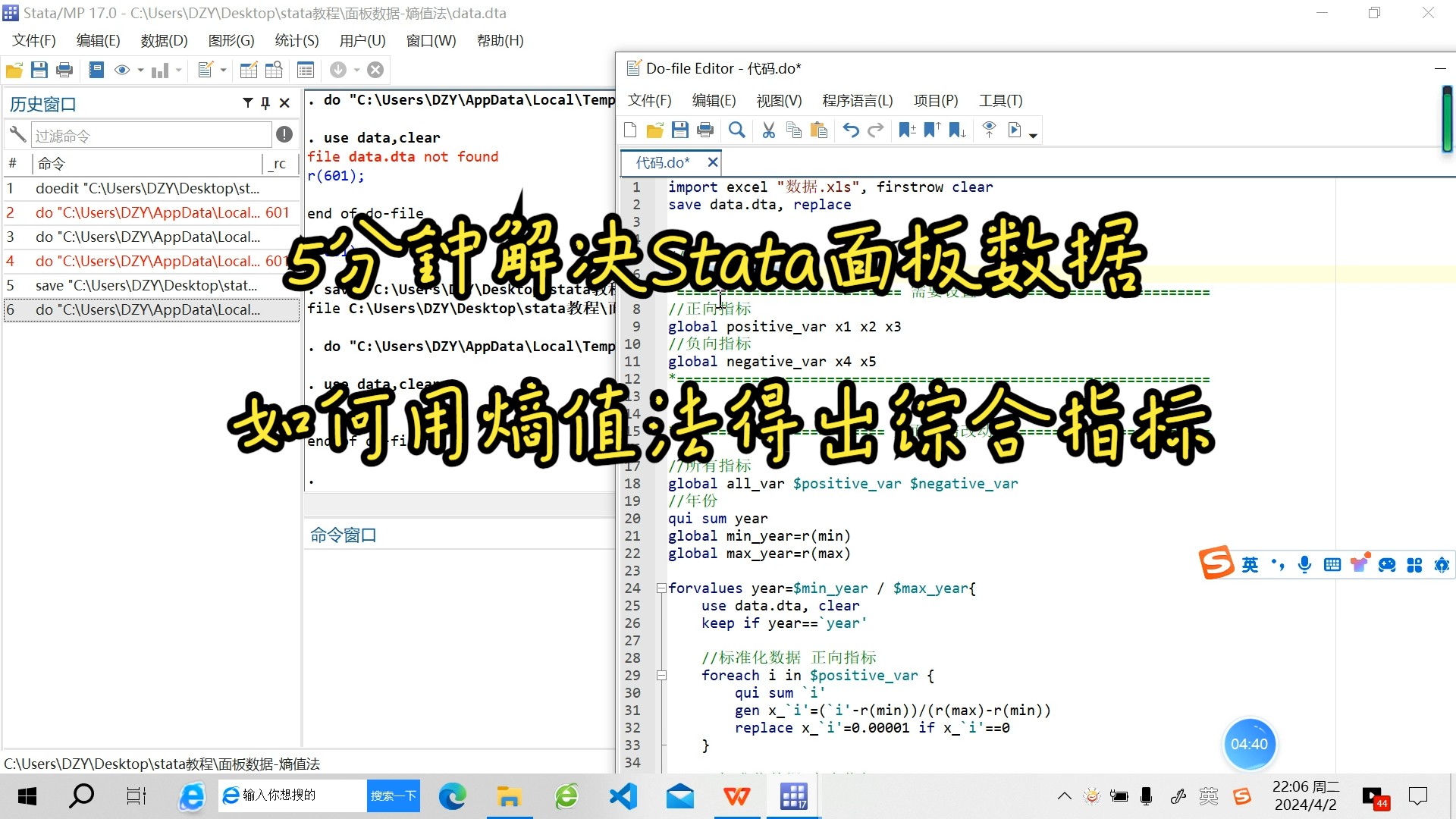Screen dimensions: 1456x819
Task: Click the filter command input field
Action: [x=151, y=136]
